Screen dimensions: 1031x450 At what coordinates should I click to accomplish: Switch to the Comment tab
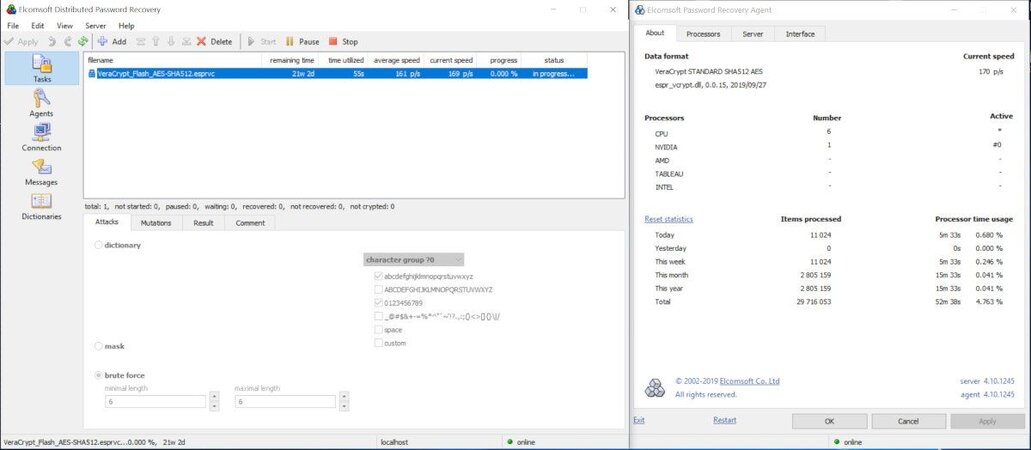point(250,223)
